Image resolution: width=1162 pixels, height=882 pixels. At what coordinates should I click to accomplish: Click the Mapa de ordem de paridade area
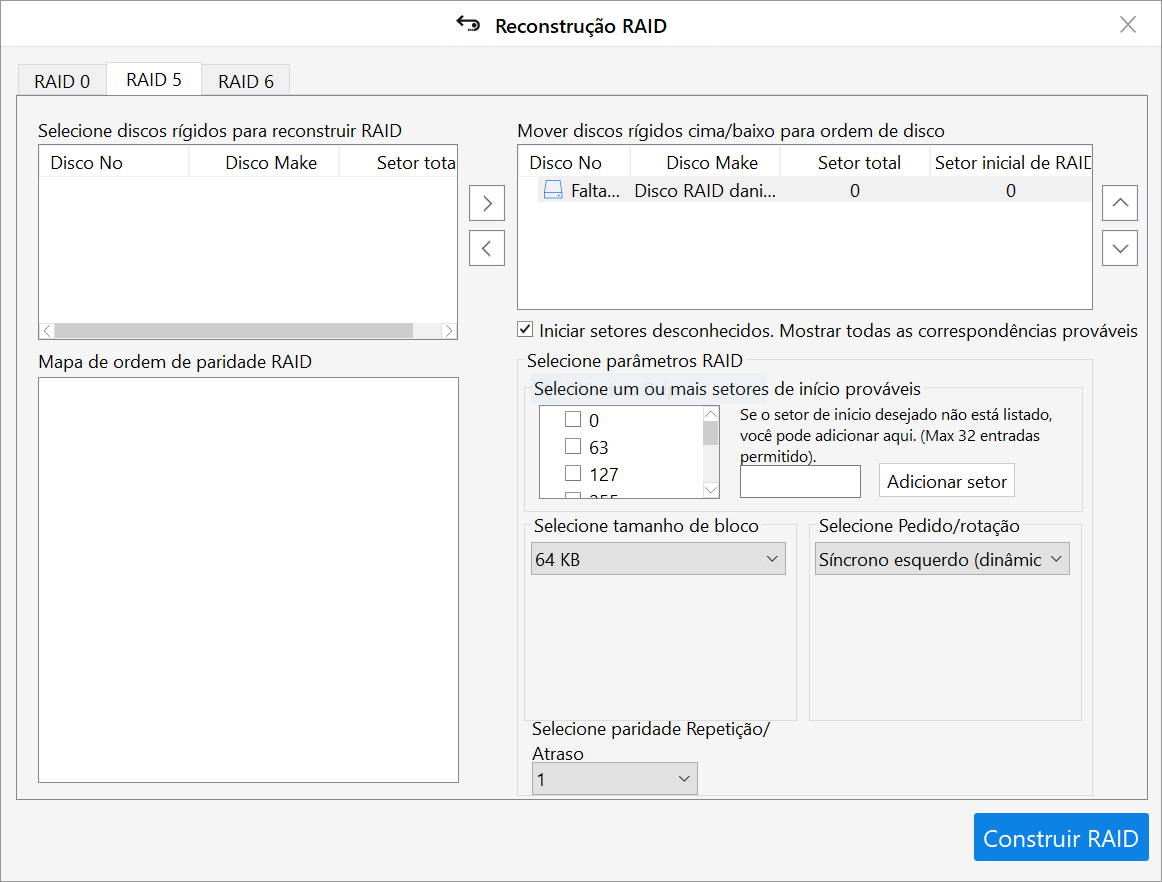tap(248, 580)
